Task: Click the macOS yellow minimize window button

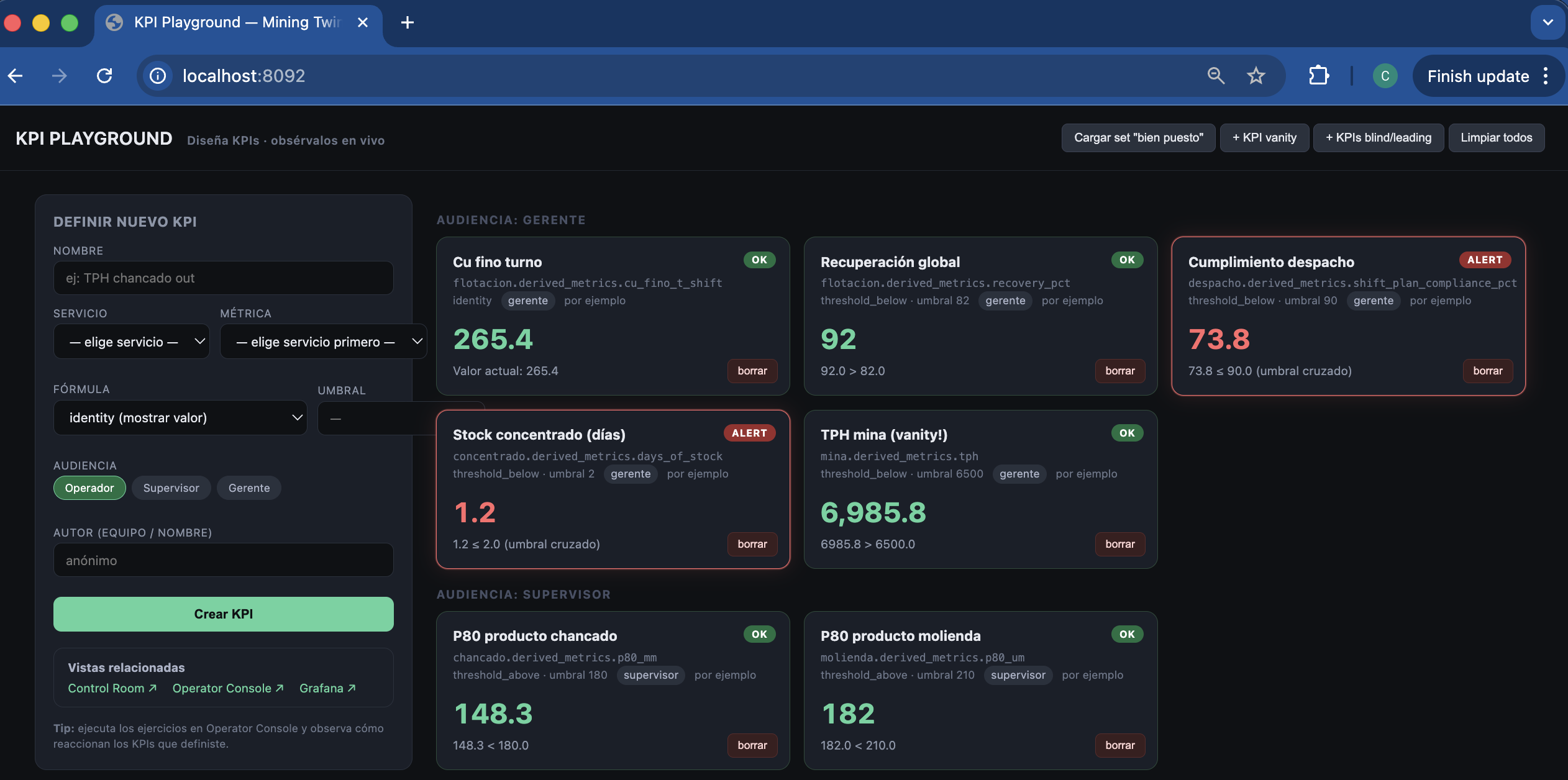Action: pos(41,23)
